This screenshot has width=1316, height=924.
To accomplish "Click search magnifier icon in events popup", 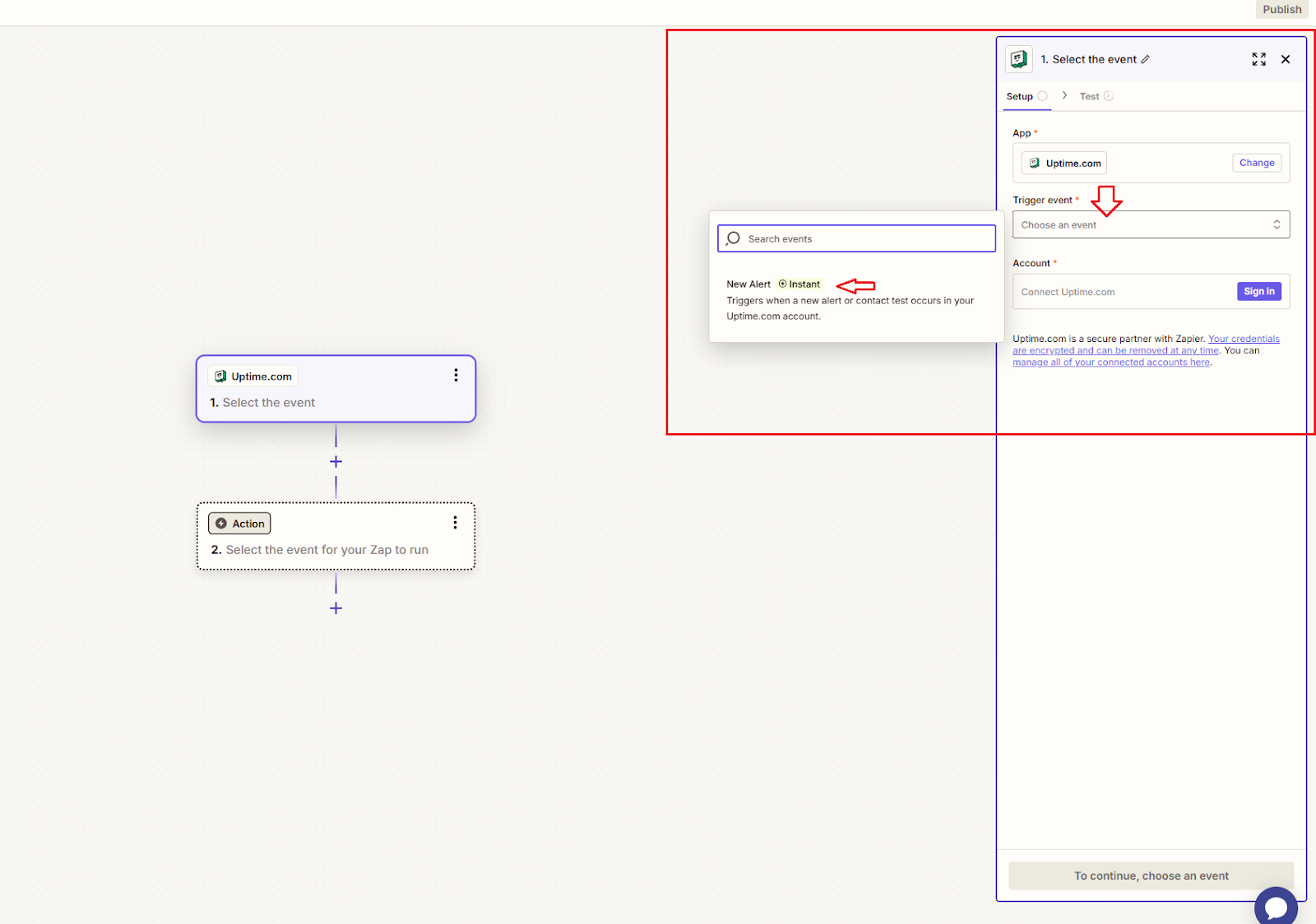I will pos(733,238).
